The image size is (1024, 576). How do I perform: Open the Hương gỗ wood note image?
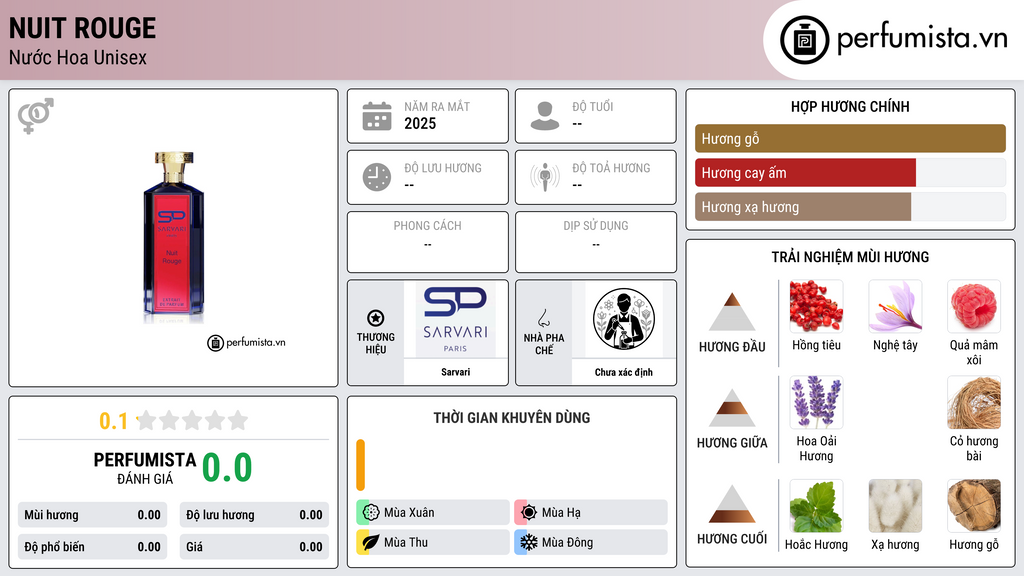[x=974, y=506]
